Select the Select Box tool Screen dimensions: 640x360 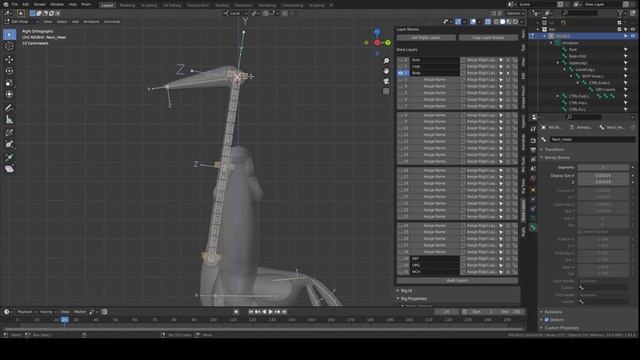(x=9, y=35)
